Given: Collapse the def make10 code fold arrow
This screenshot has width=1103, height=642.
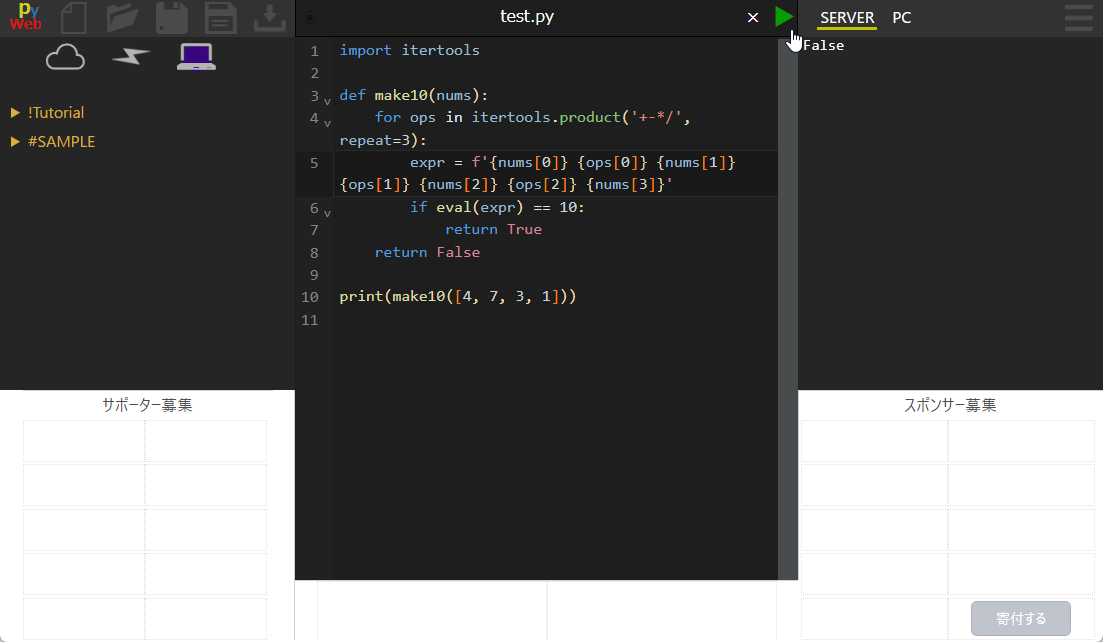Looking at the screenshot, I should click(x=327, y=101).
